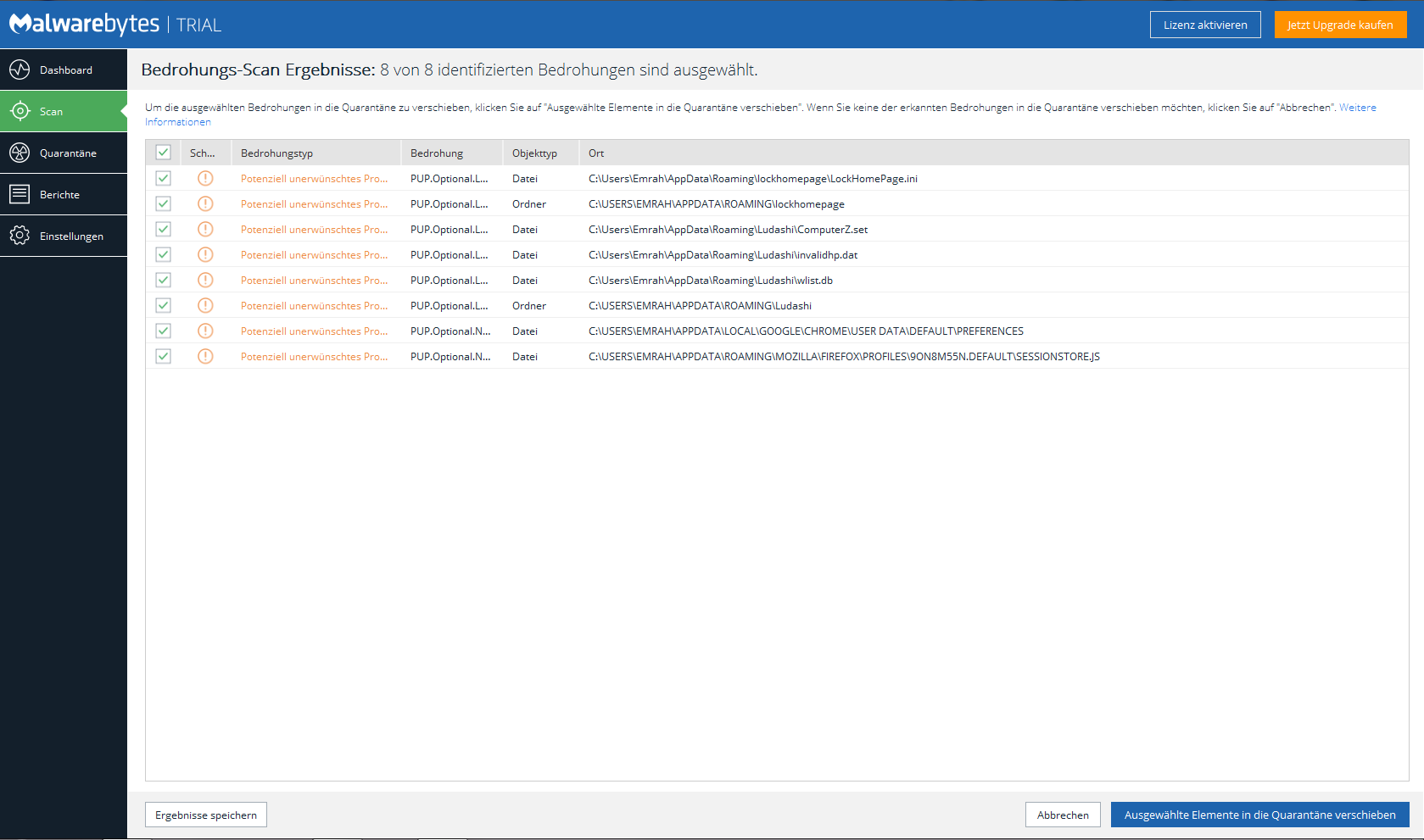Click the Abbrechen button
This screenshot has width=1424, height=840.
pyautogui.click(x=1063, y=815)
